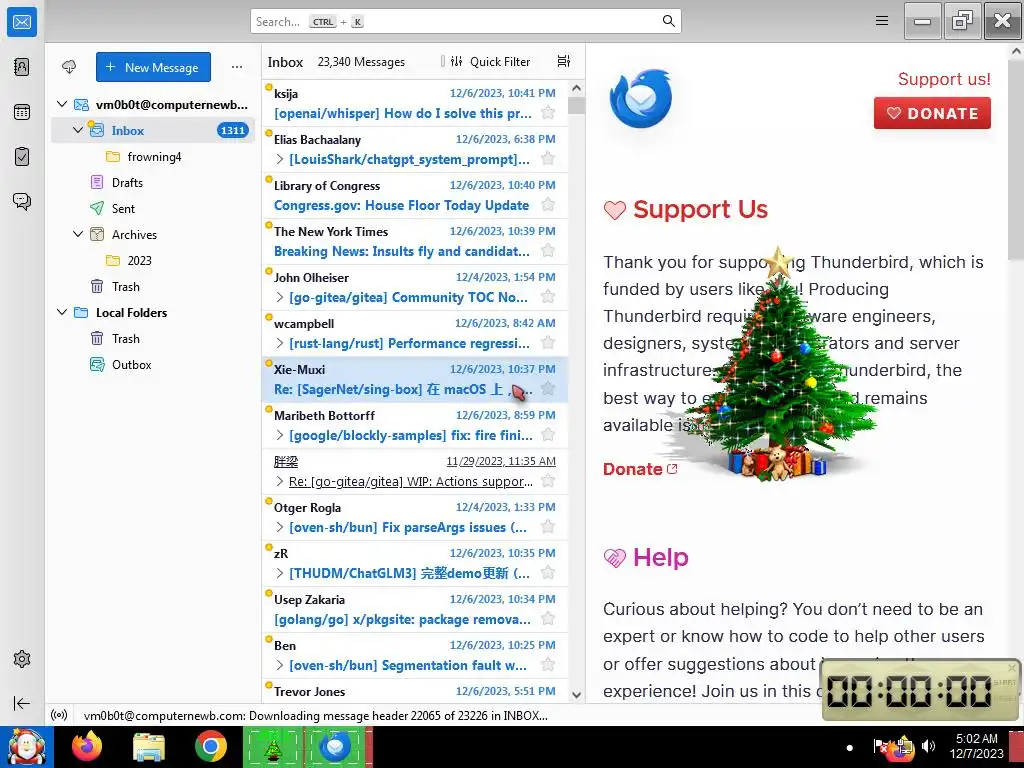Open the Tasks space icon
Image resolution: width=1024 pixels, height=768 pixels.
point(22,157)
